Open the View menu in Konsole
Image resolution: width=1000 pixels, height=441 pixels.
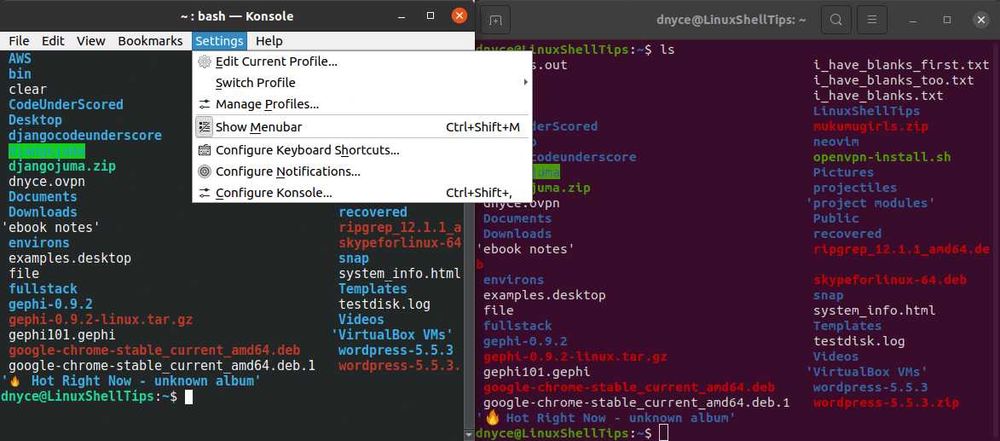(91, 41)
